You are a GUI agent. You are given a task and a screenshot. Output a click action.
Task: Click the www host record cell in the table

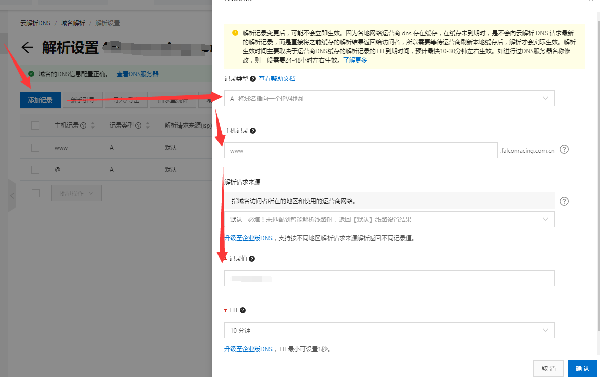coord(61,148)
